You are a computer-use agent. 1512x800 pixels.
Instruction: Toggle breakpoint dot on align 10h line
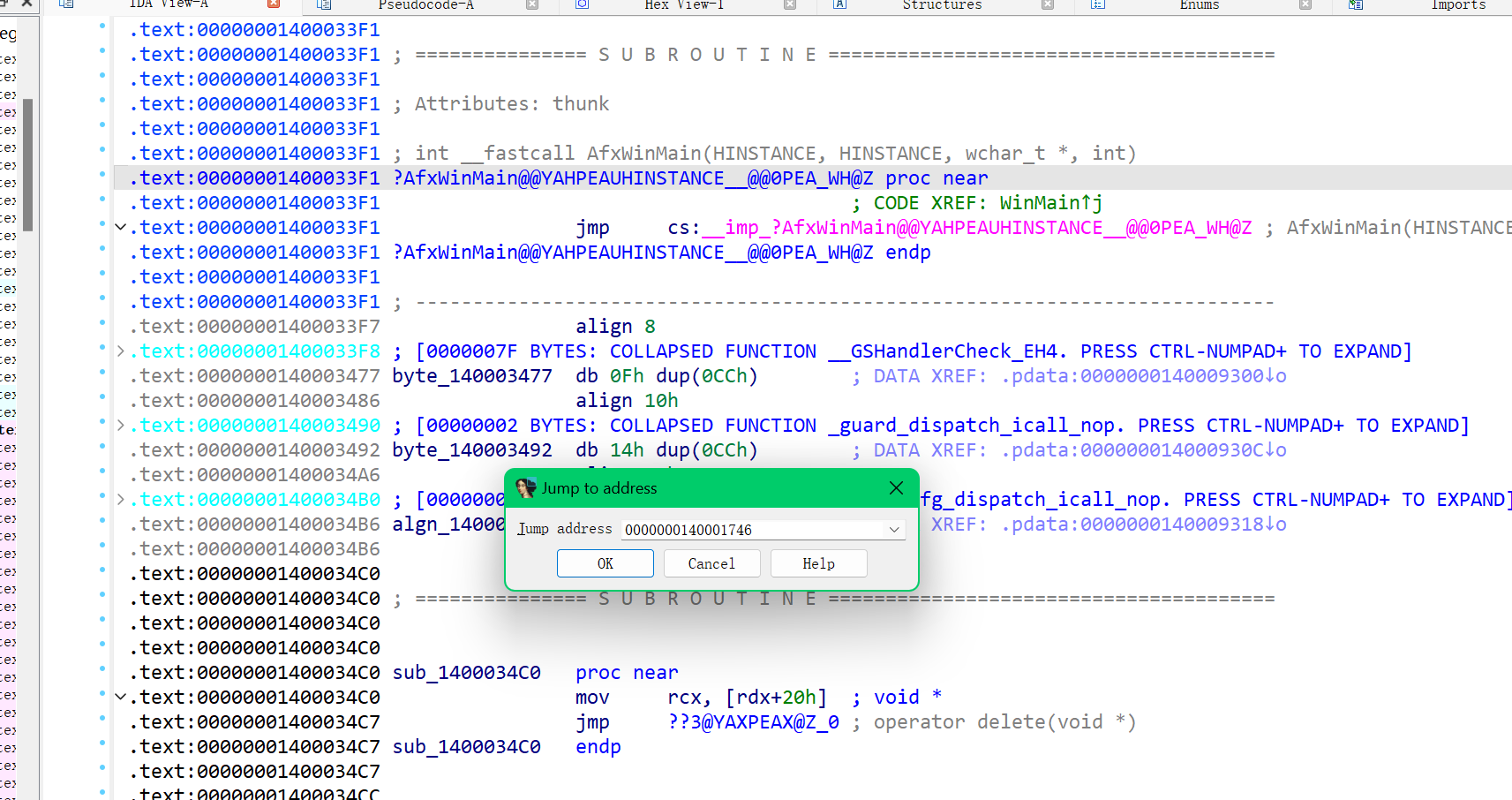point(102,396)
